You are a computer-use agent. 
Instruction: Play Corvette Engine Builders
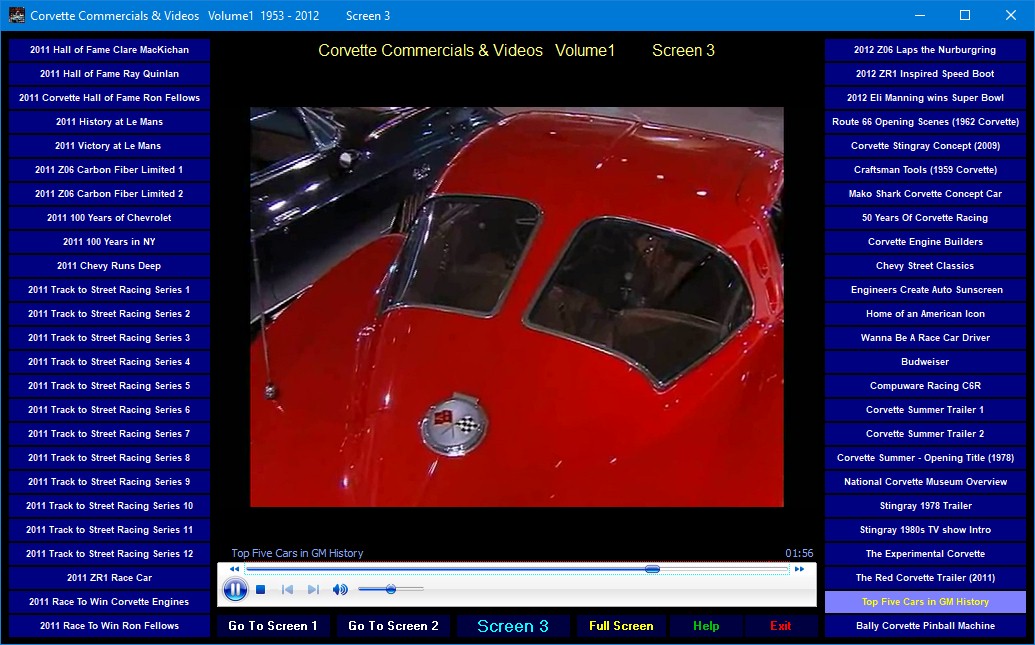925,242
